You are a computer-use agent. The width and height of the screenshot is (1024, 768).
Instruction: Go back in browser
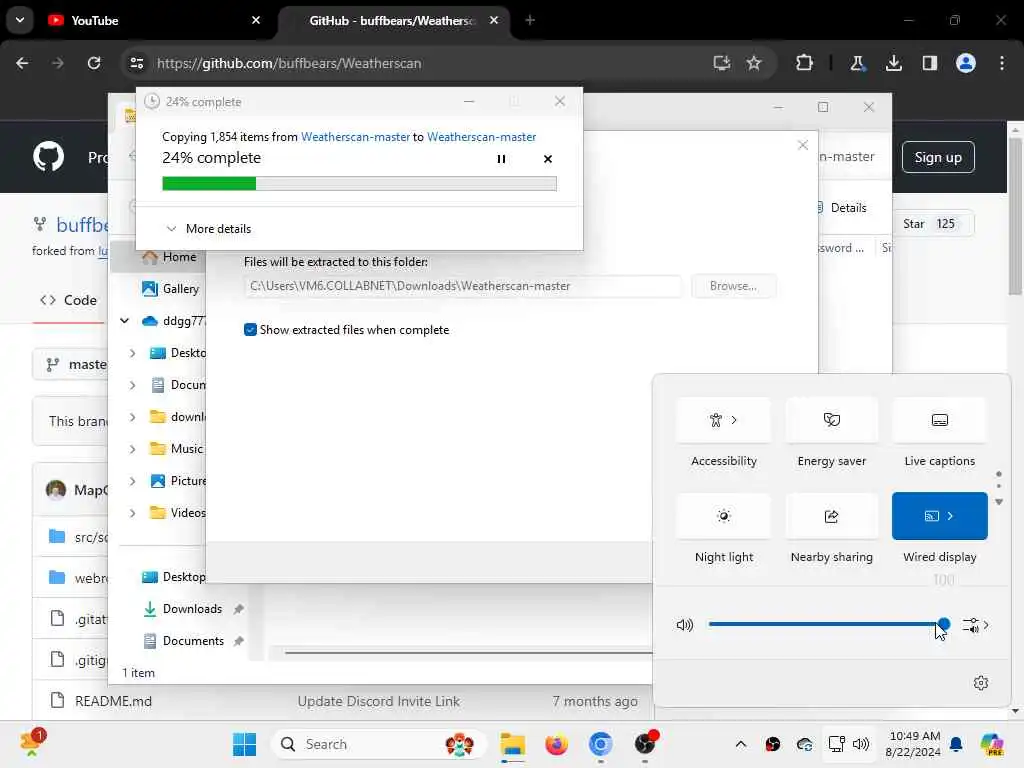click(22, 63)
